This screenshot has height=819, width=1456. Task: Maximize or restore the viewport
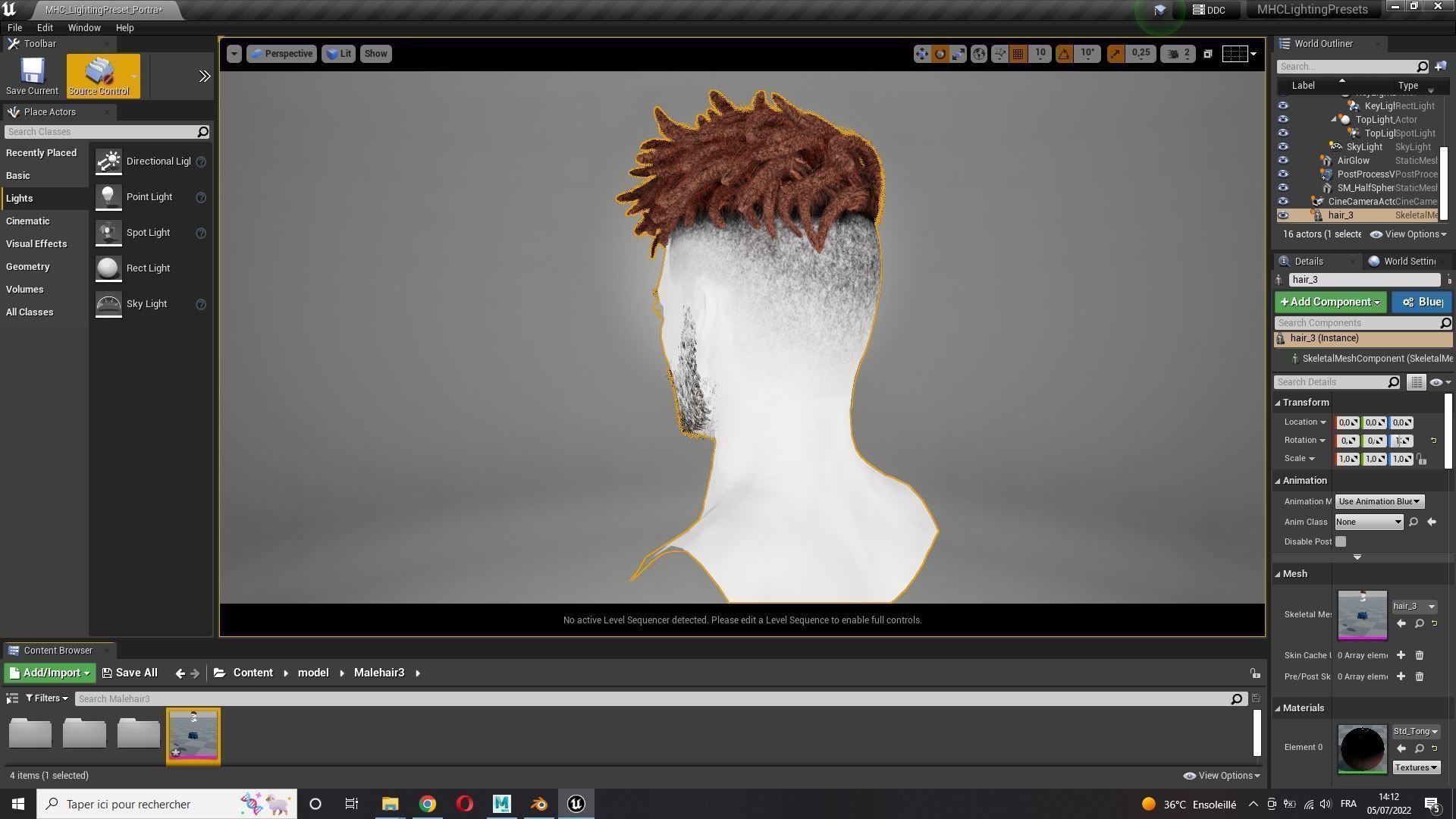coord(1208,54)
